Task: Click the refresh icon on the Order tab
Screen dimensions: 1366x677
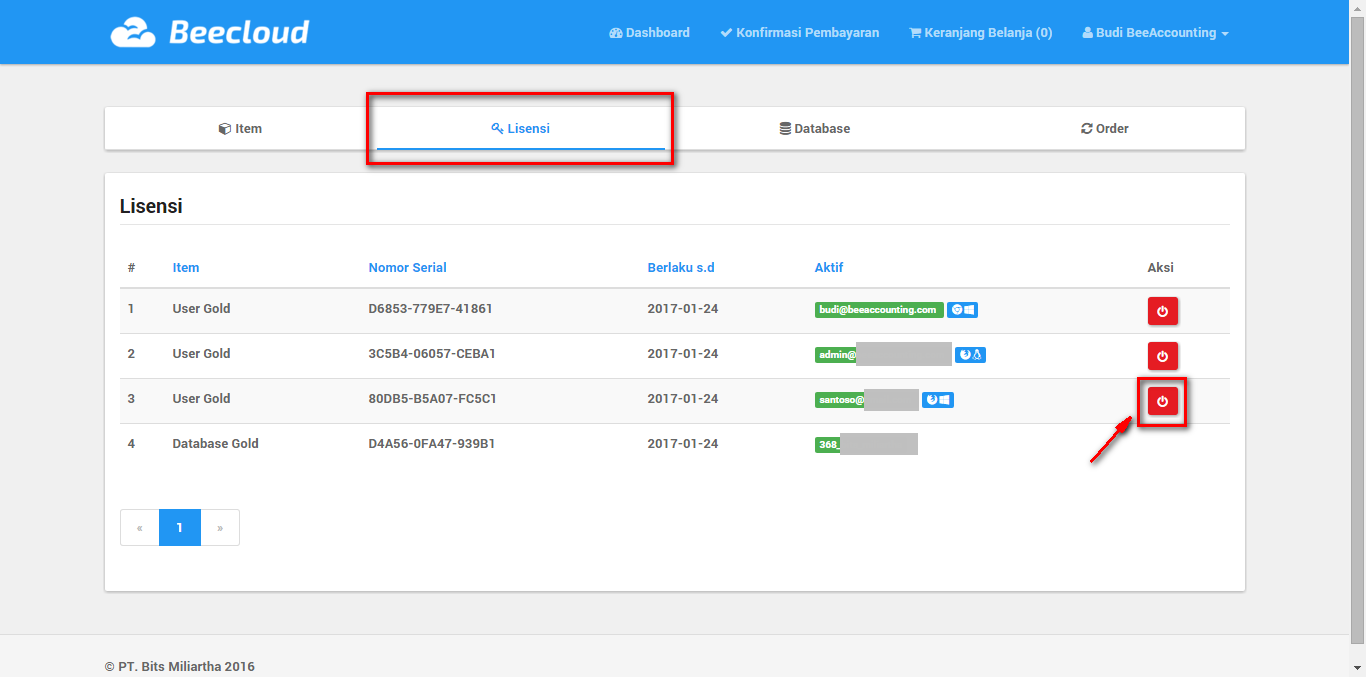Action: click(x=1086, y=128)
